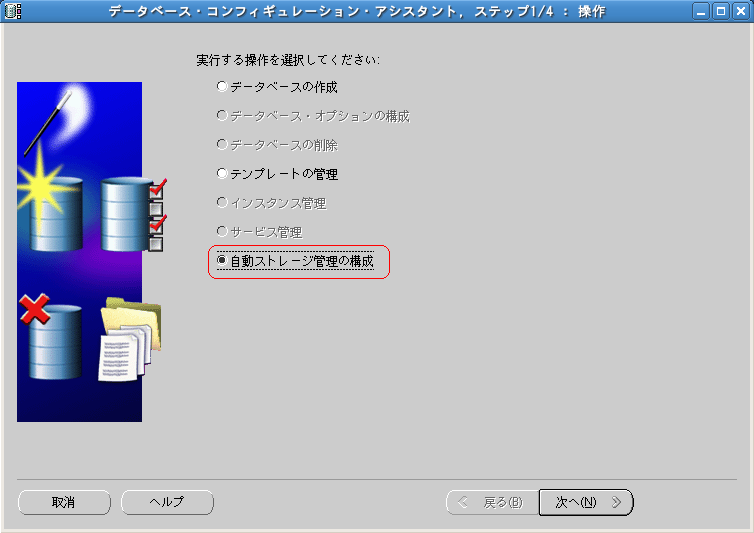This screenshot has height=533, width=754.
Task: Go back with 戻る(B) button
Action: click(492, 502)
